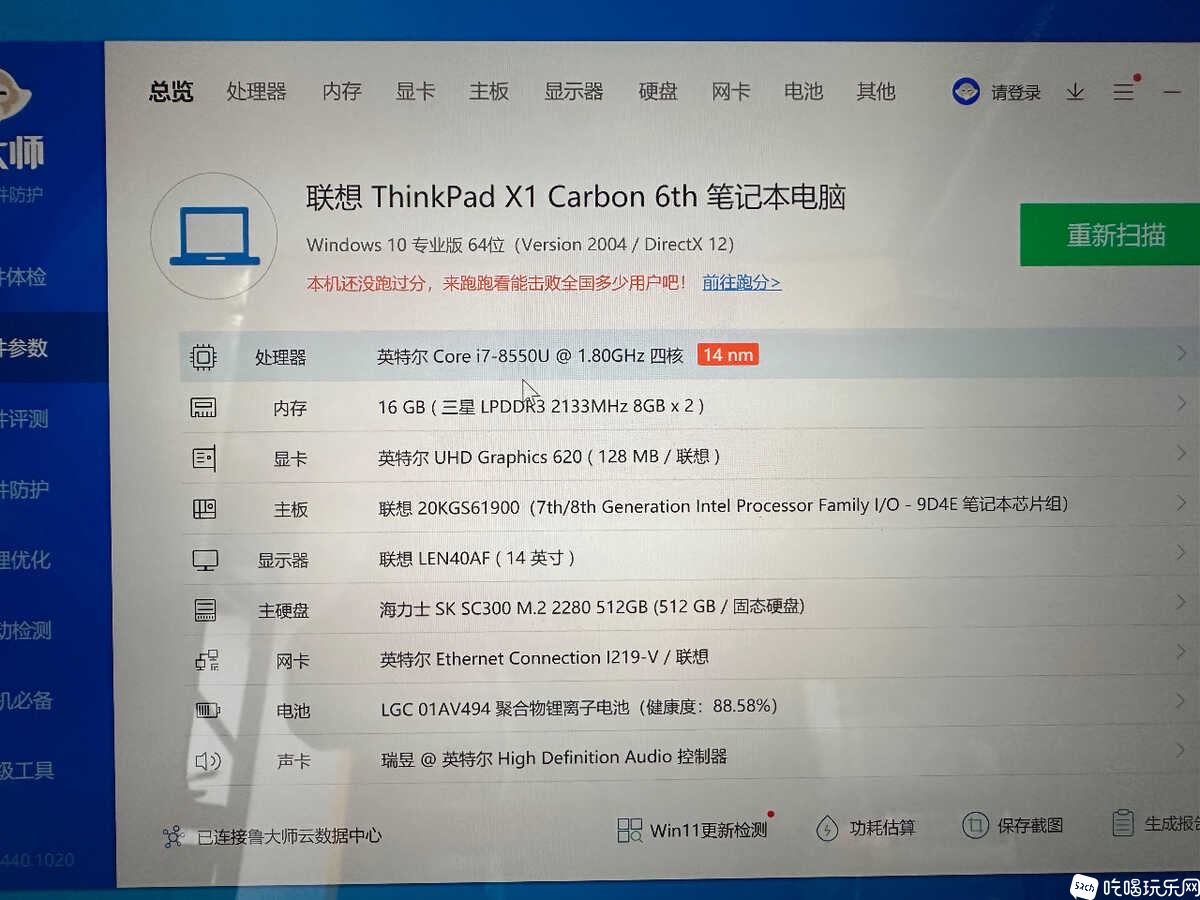Expand the 电池 row chevron
This screenshot has width=1200, height=900.
[1182, 701]
